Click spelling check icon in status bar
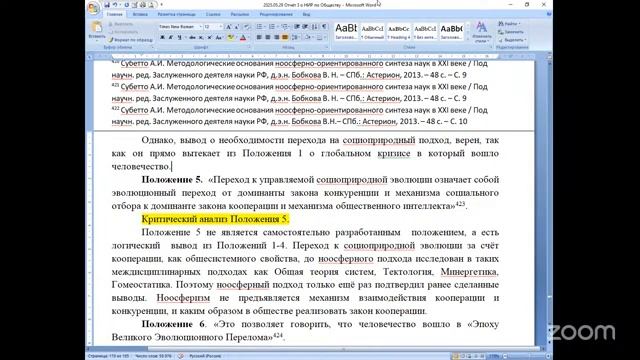The image size is (640, 360). point(181,356)
